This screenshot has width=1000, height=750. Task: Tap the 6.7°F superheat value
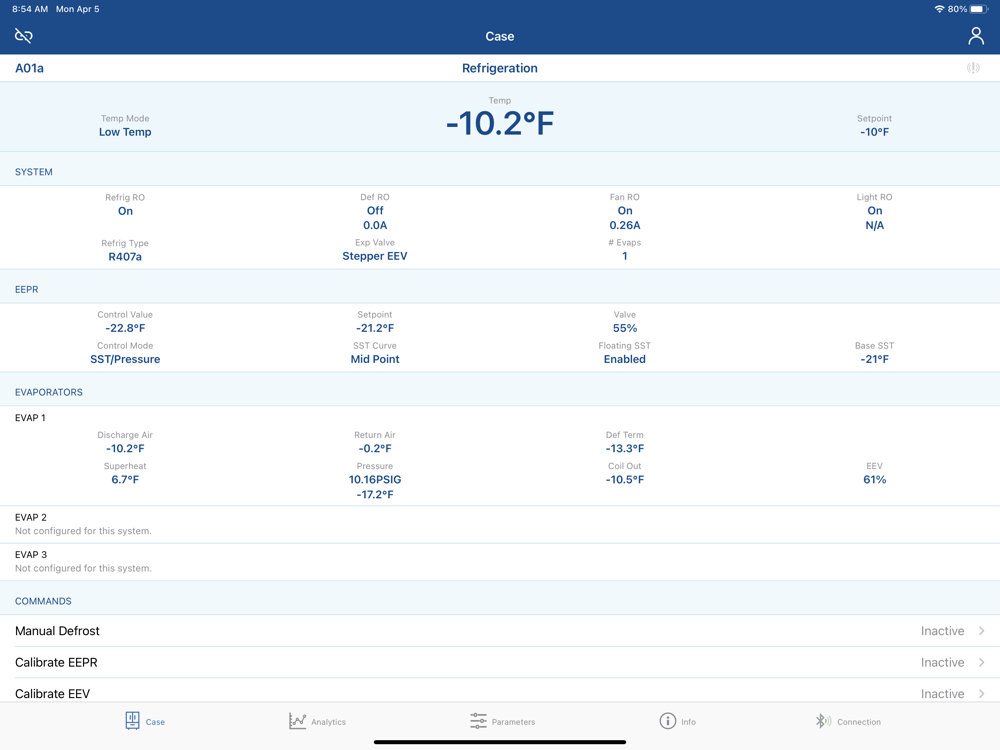point(125,480)
